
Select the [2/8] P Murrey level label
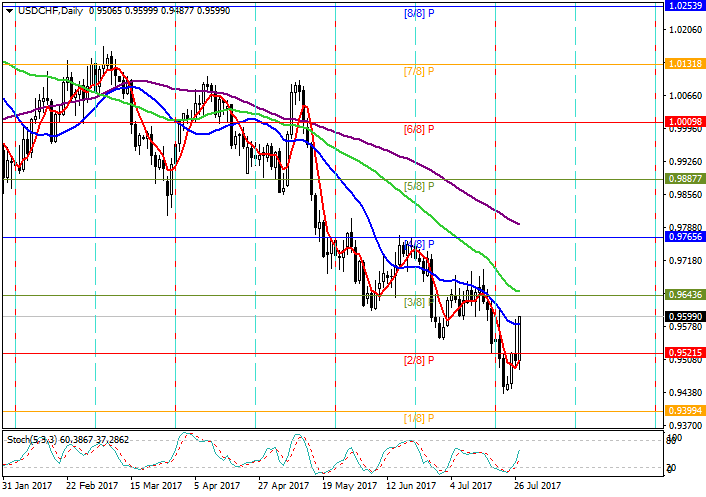click(419, 360)
